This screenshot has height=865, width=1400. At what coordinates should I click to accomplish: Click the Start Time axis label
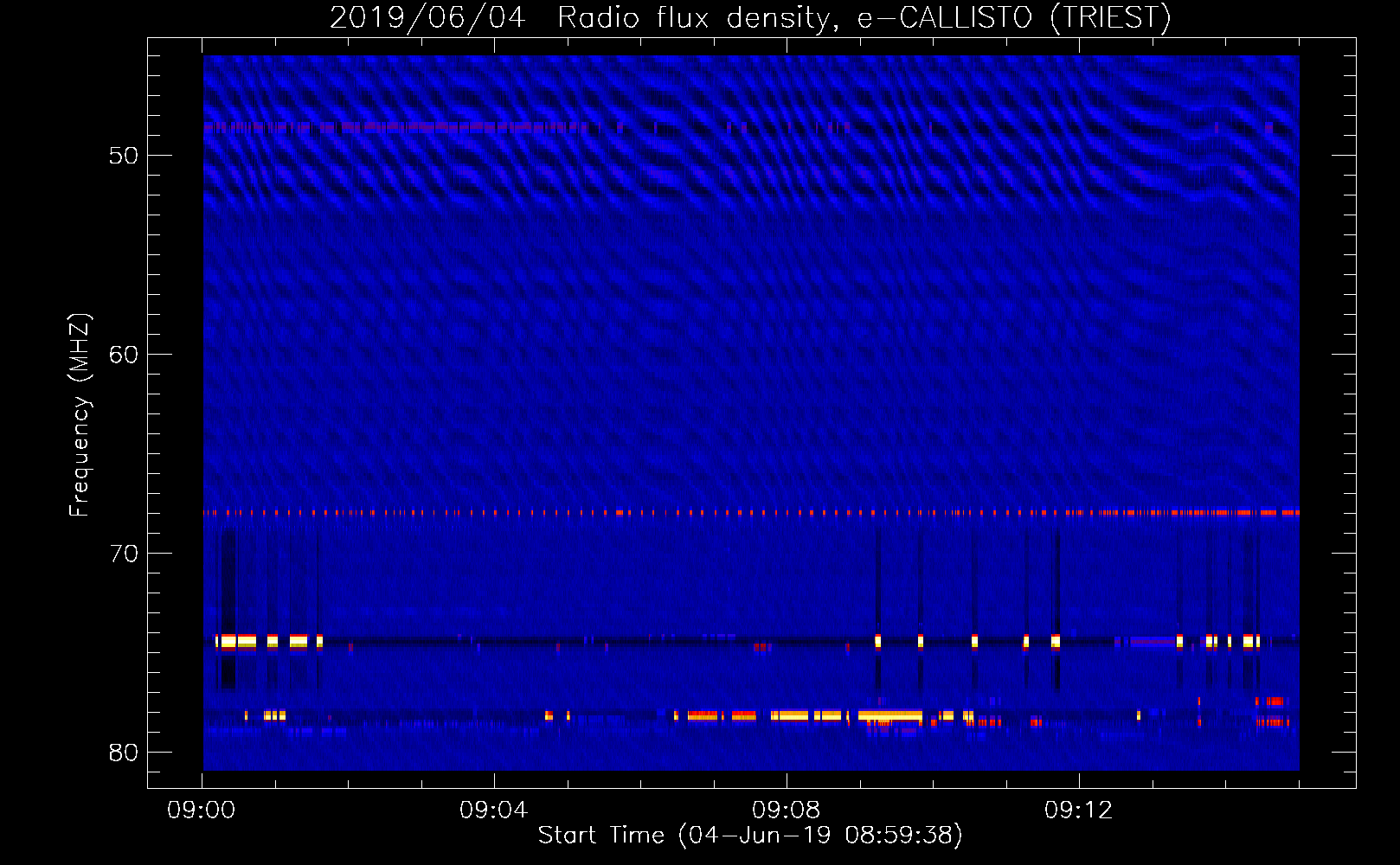coord(750,836)
